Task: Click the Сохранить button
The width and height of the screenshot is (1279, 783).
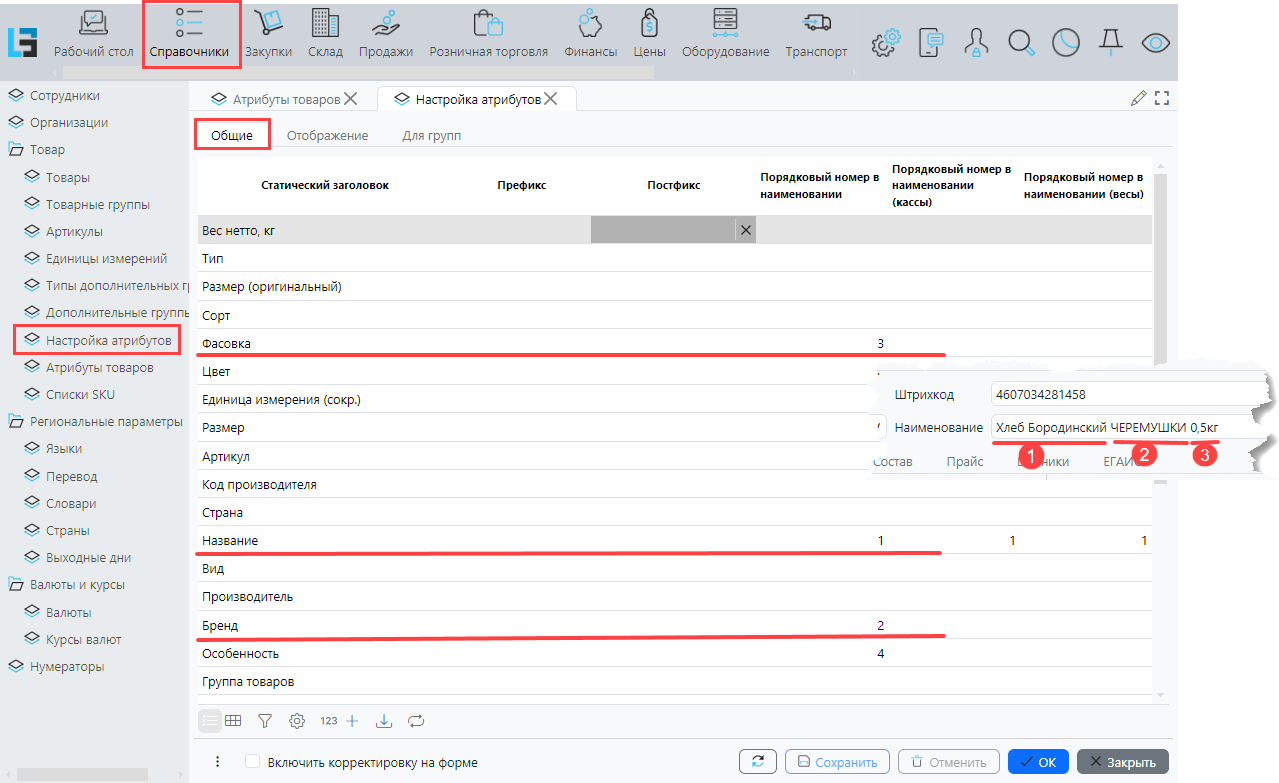Action: [x=837, y=762]
